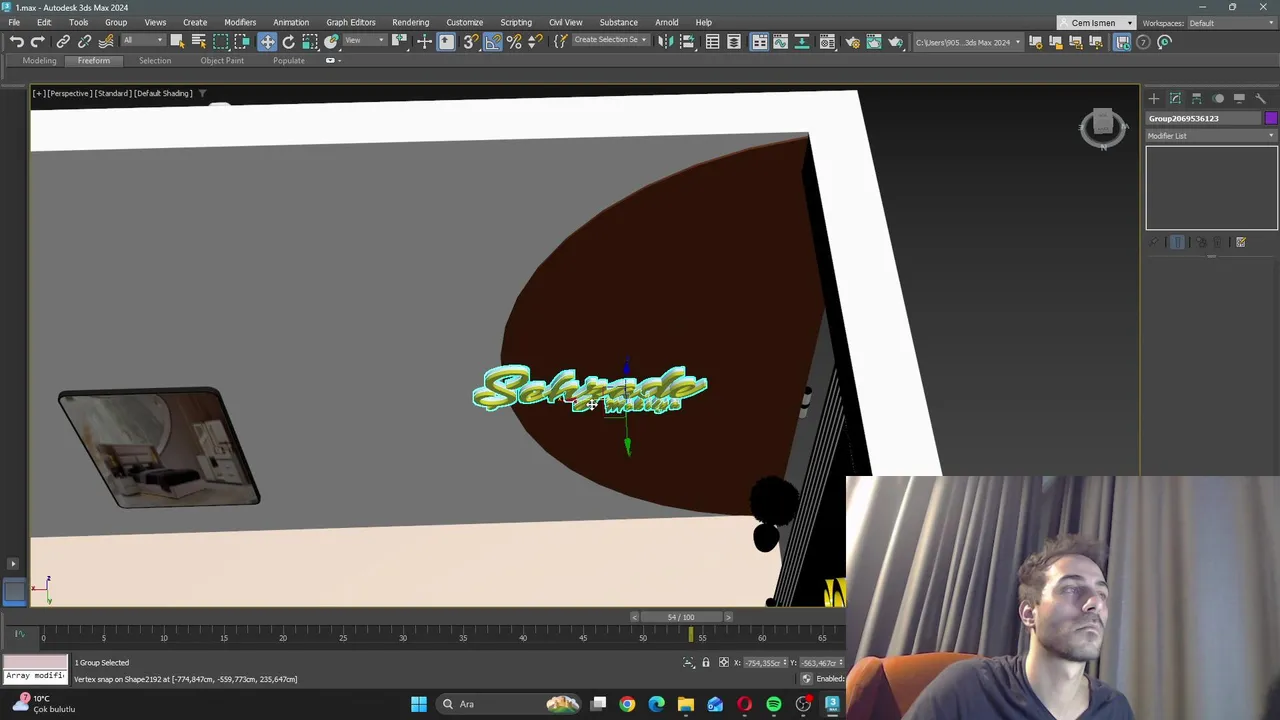Activate Bind to Space Warp tool
This screenshot has height=720, width=1280.
pyautogui.click(x=106, y=41)
